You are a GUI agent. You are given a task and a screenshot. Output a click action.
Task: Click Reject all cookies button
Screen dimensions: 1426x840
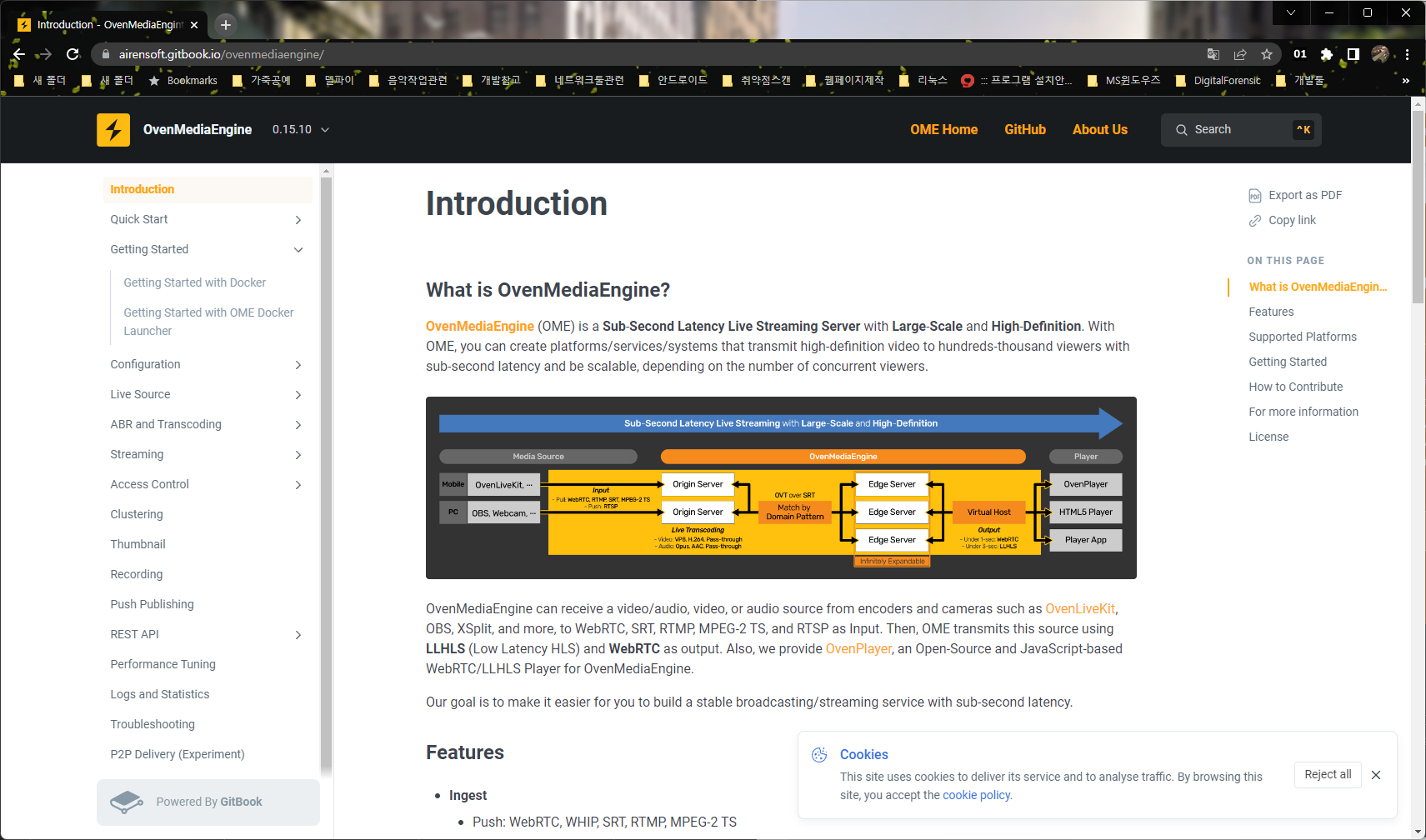[x=1328, y=775]
